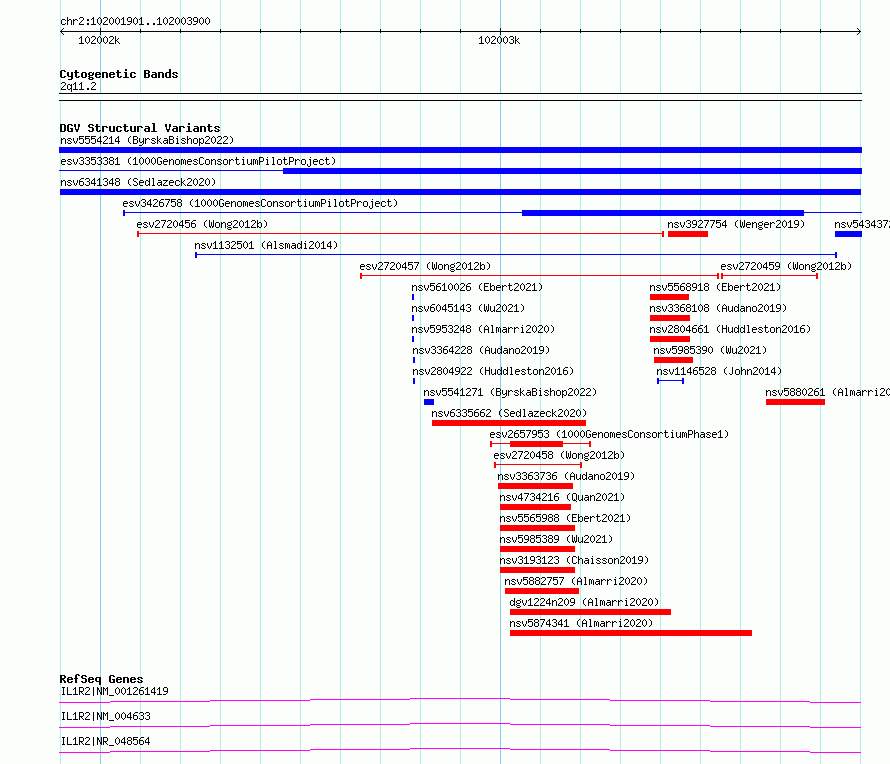The image size is (890, 764).
Task: Click the red bar under nsv5874341
Action: click(x=631, y=633)
